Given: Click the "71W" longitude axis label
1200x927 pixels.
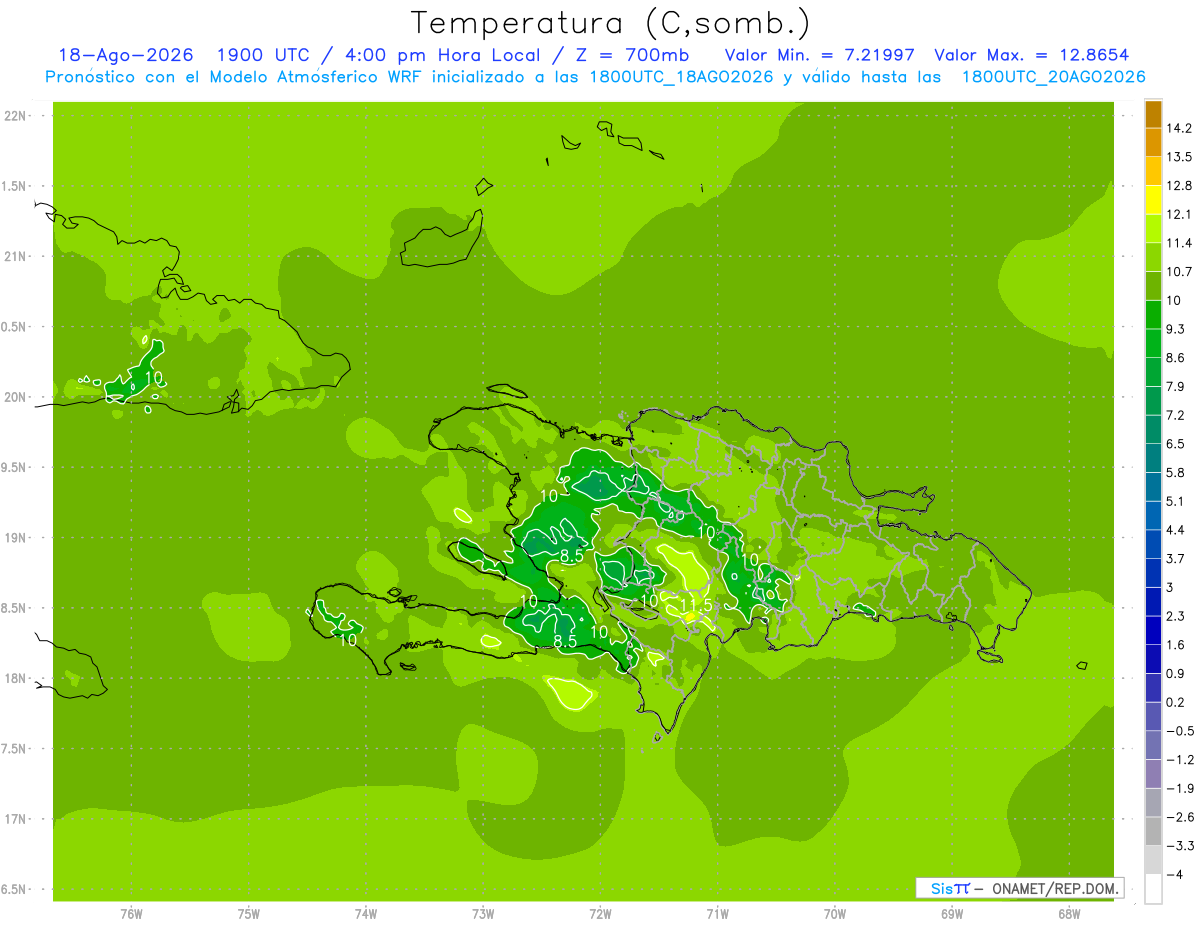Looking at the screenshot, I should (717, 914).
